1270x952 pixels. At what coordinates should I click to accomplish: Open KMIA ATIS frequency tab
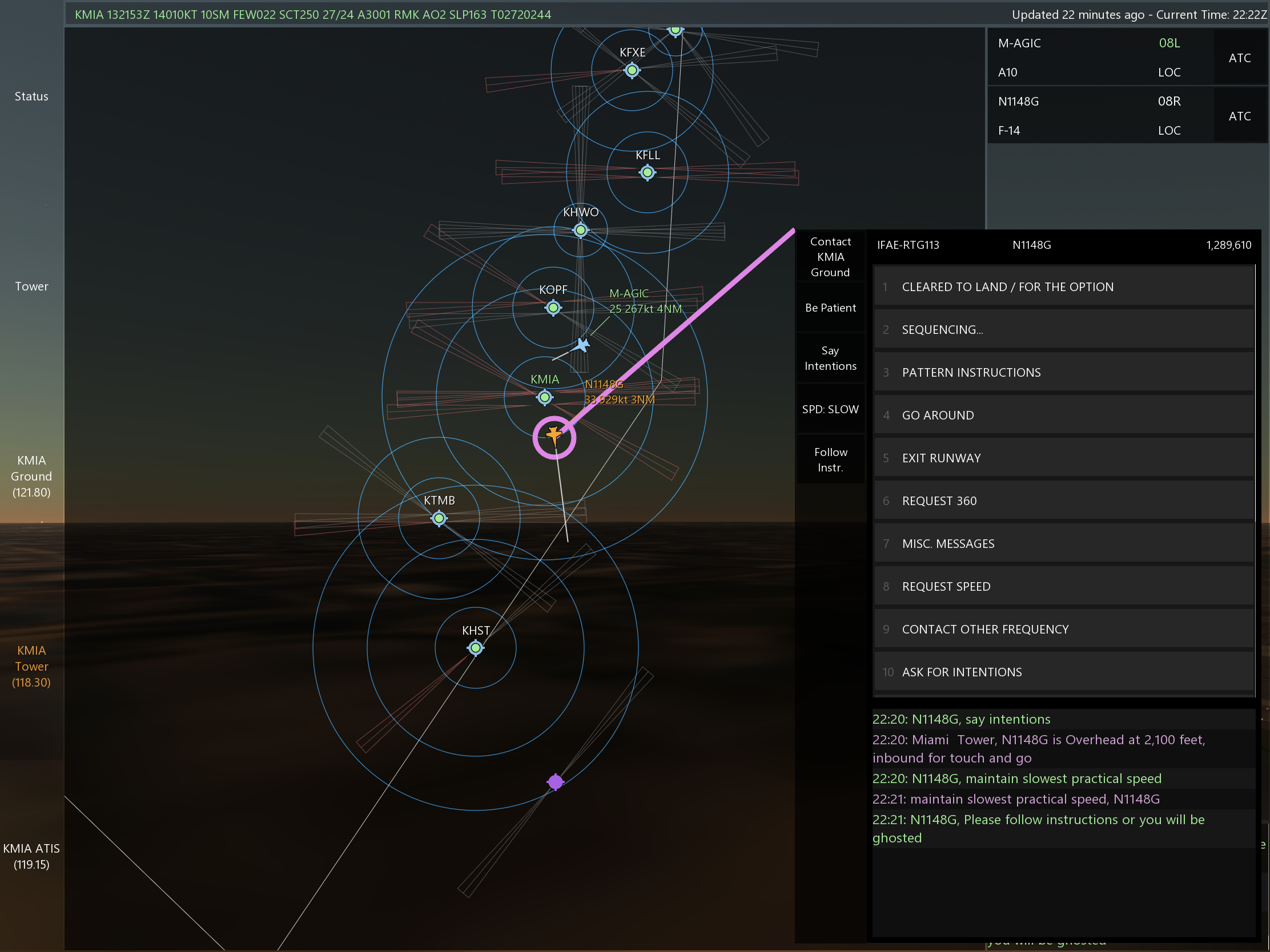[x=31, y=856]
